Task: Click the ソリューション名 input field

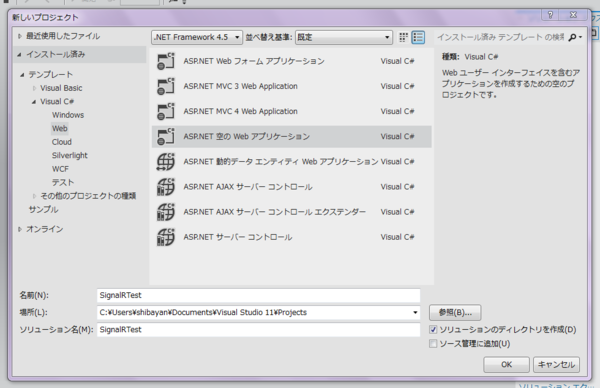Action: [258, 329]
